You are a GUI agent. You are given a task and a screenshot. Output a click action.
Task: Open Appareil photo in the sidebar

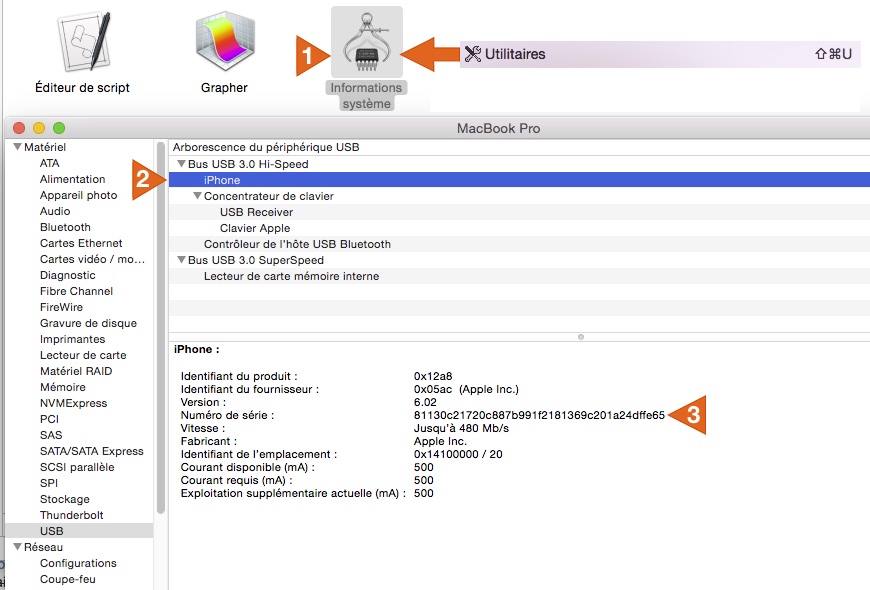coord(78,195)
